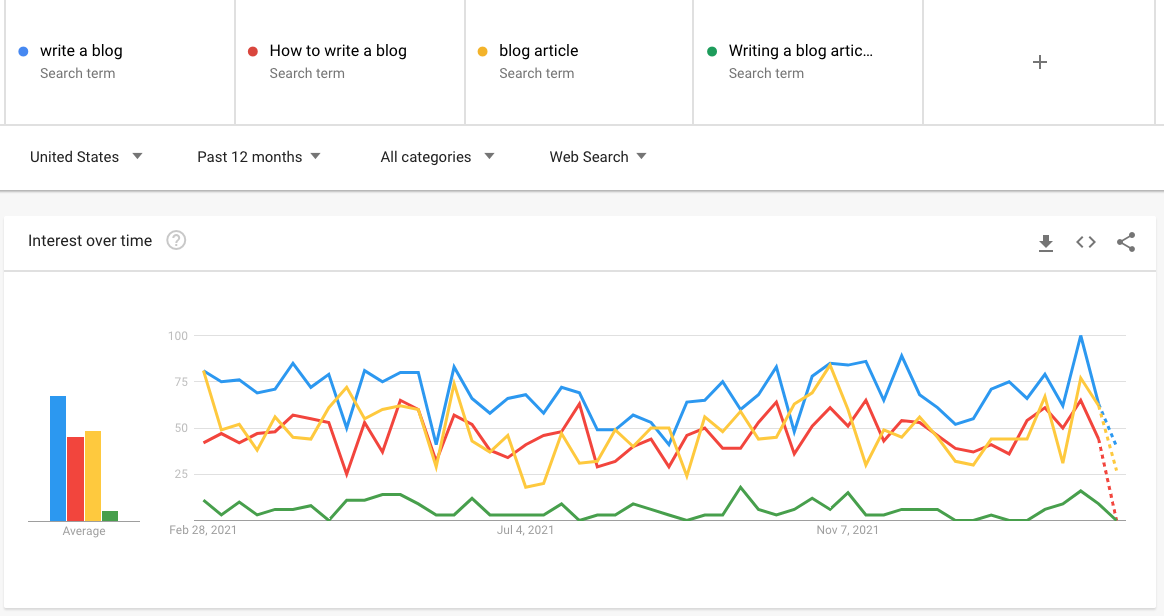This screenshot has width=1164, height=616.
Task: Click red dot beside How to write a blog
Action: (x=253, y=51)
